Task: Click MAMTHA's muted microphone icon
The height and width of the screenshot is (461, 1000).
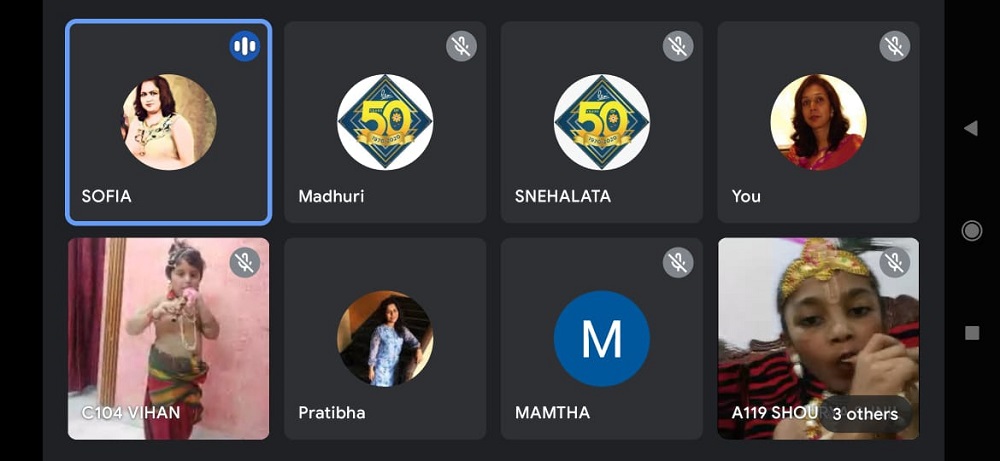Action: tap(678, 262)
